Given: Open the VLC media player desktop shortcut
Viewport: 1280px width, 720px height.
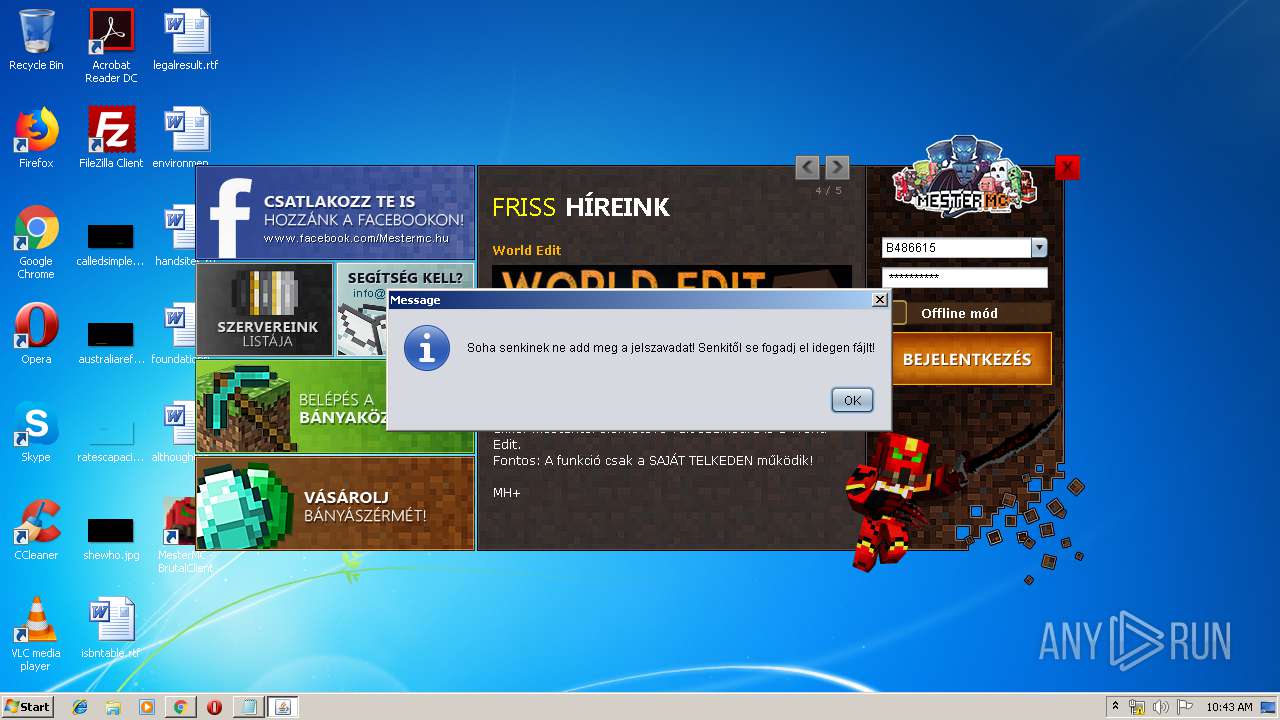Looking at the screenshot, I should [36, 634].
